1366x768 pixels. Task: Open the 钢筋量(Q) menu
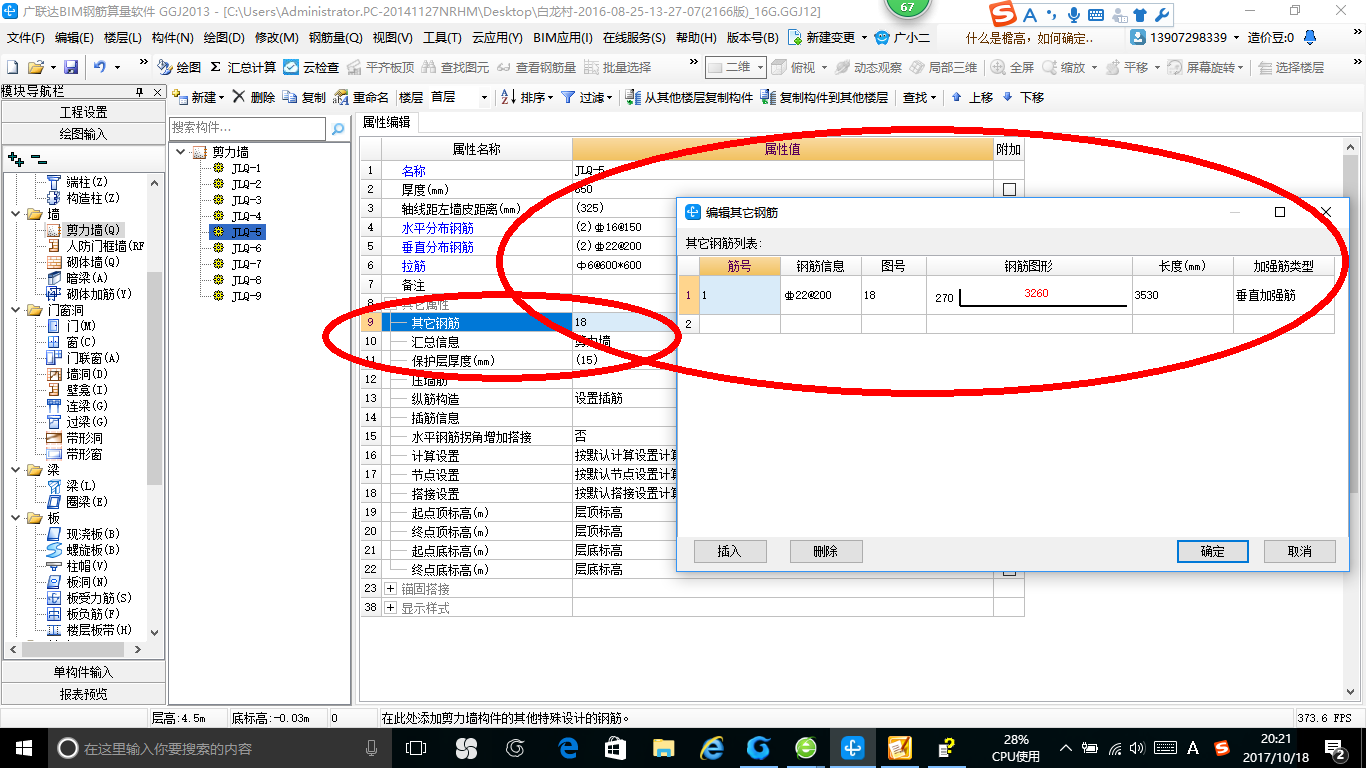335,37
